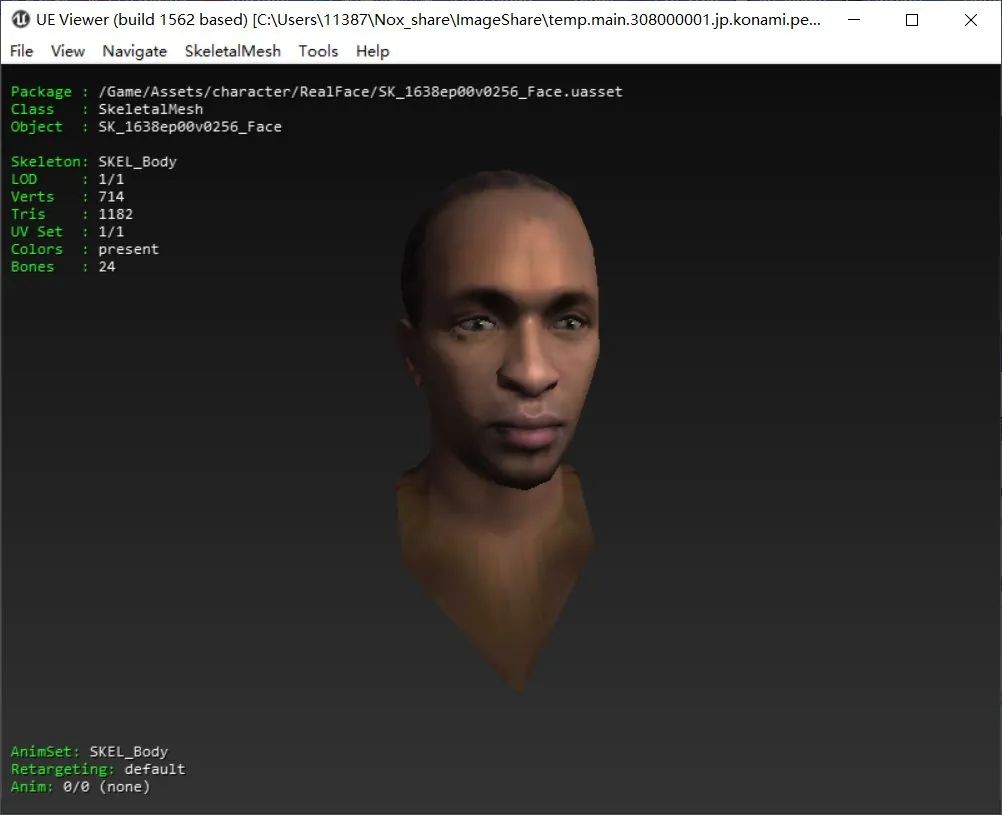Click the Package path text

click(360, 92)
